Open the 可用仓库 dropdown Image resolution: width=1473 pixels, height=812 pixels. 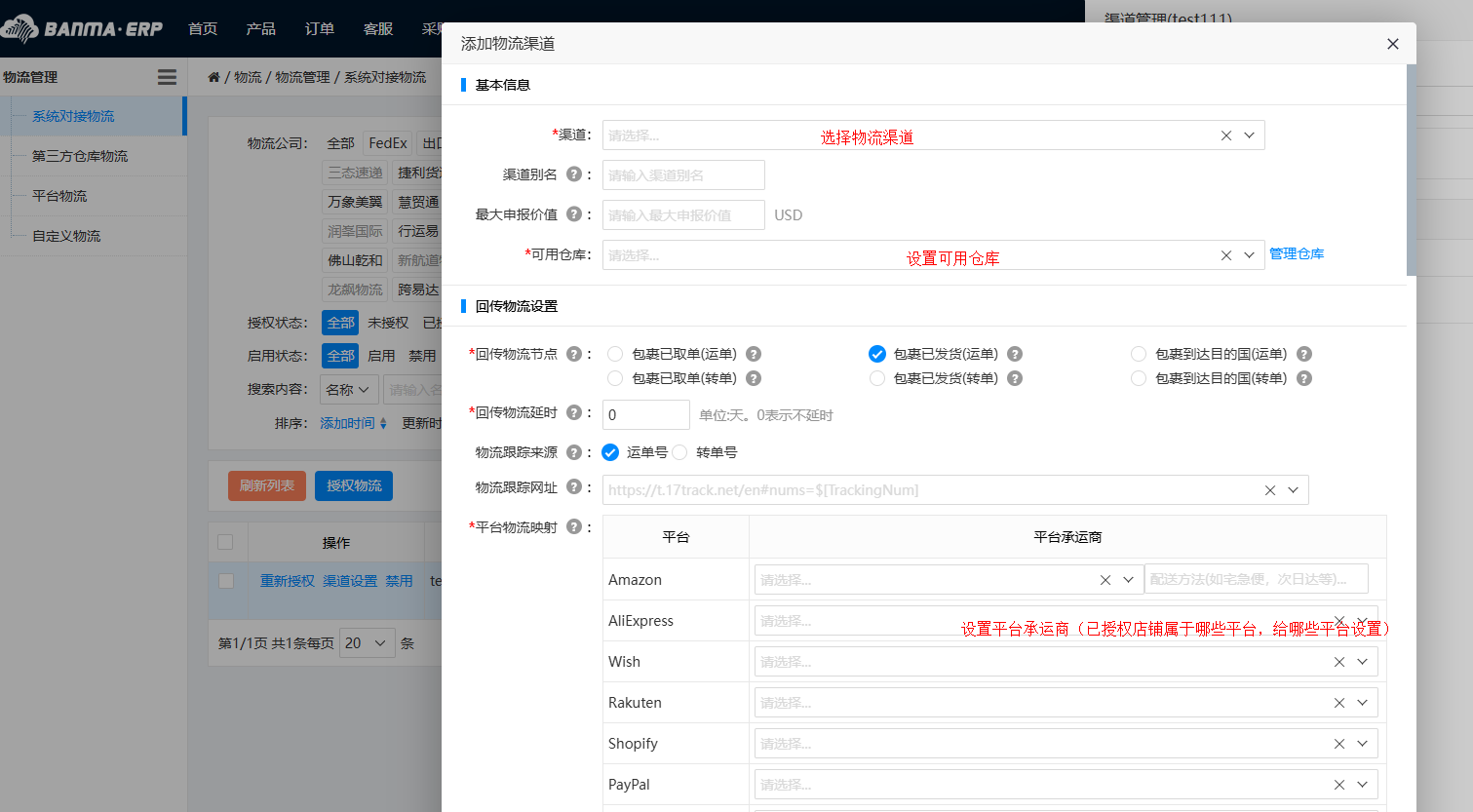tap(1249, 255)
